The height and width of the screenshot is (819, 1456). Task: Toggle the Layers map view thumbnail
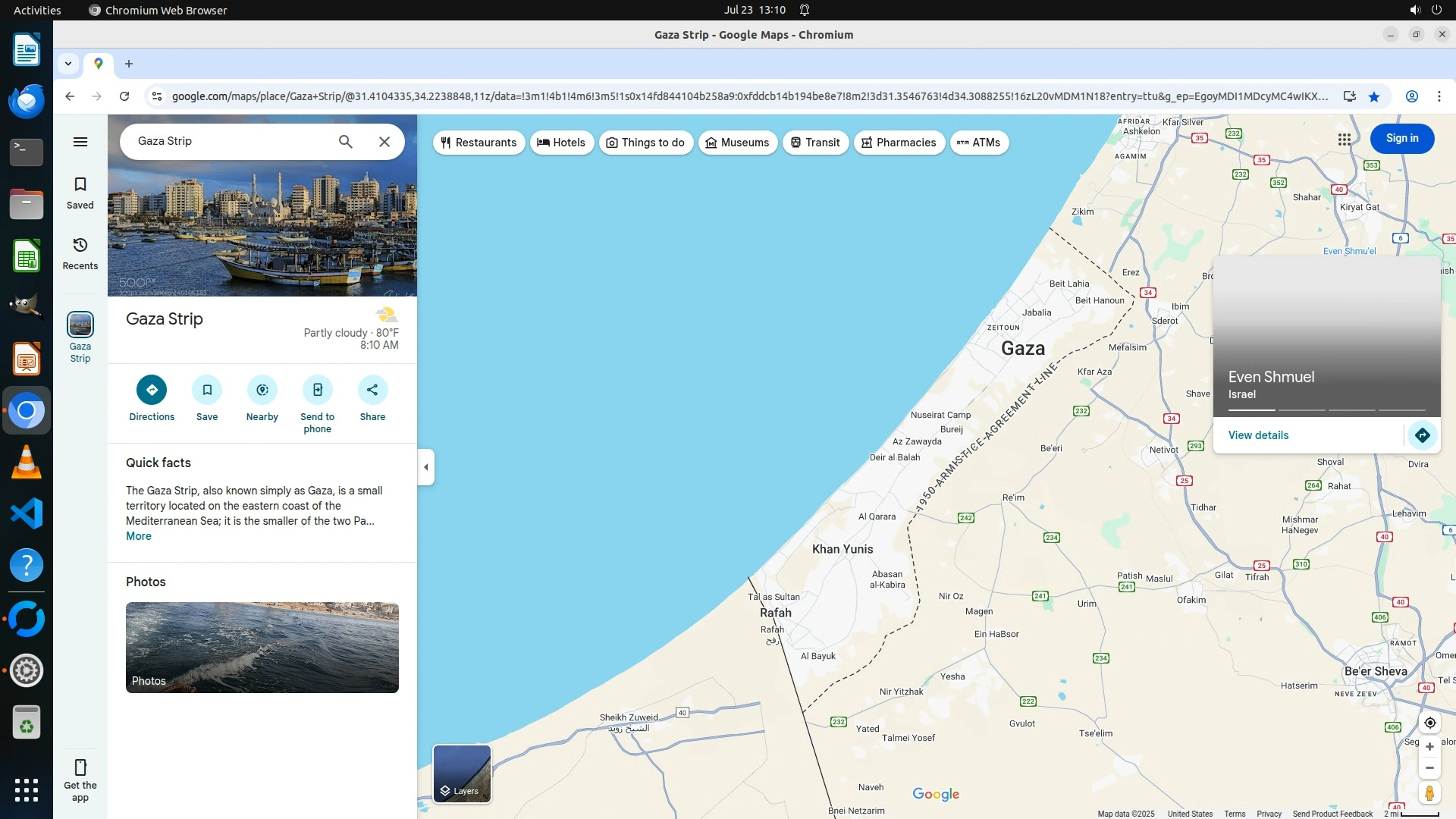[462, 773]
